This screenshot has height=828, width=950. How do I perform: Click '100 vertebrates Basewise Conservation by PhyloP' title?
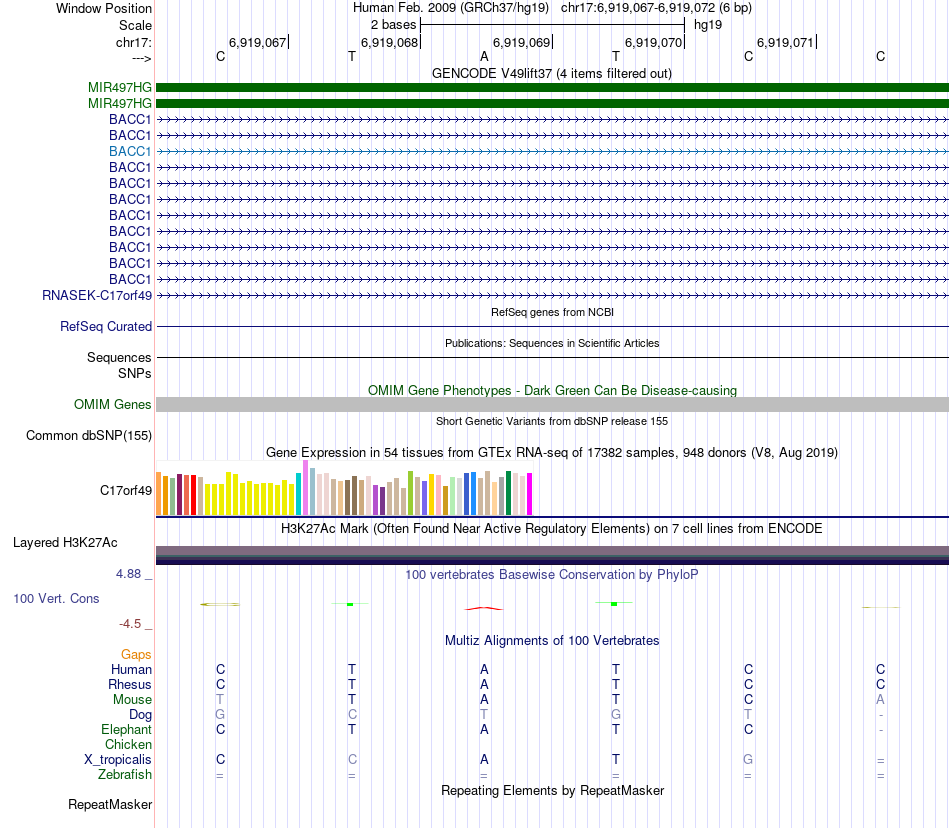(552, 574)
